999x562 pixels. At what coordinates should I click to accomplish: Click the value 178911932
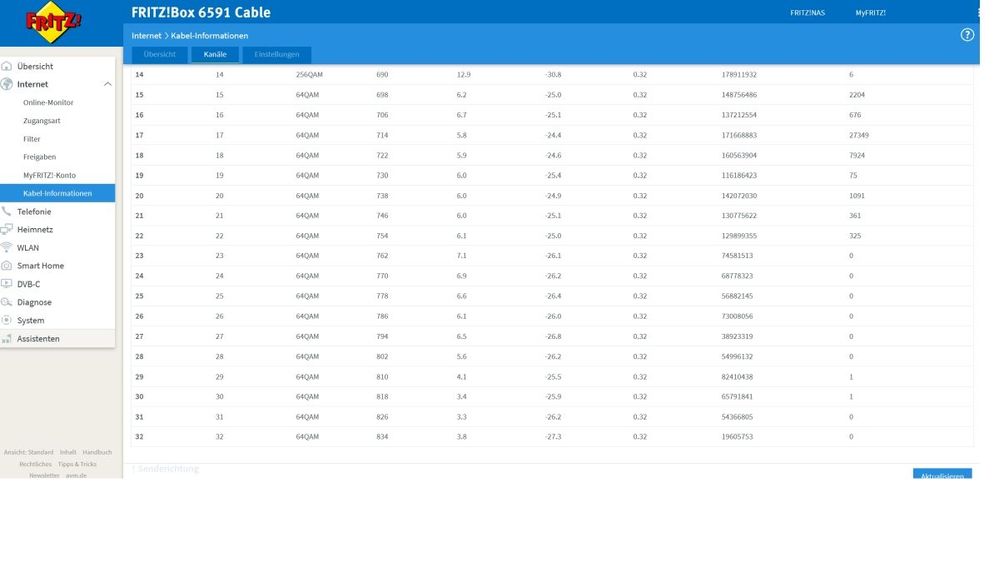739,75
